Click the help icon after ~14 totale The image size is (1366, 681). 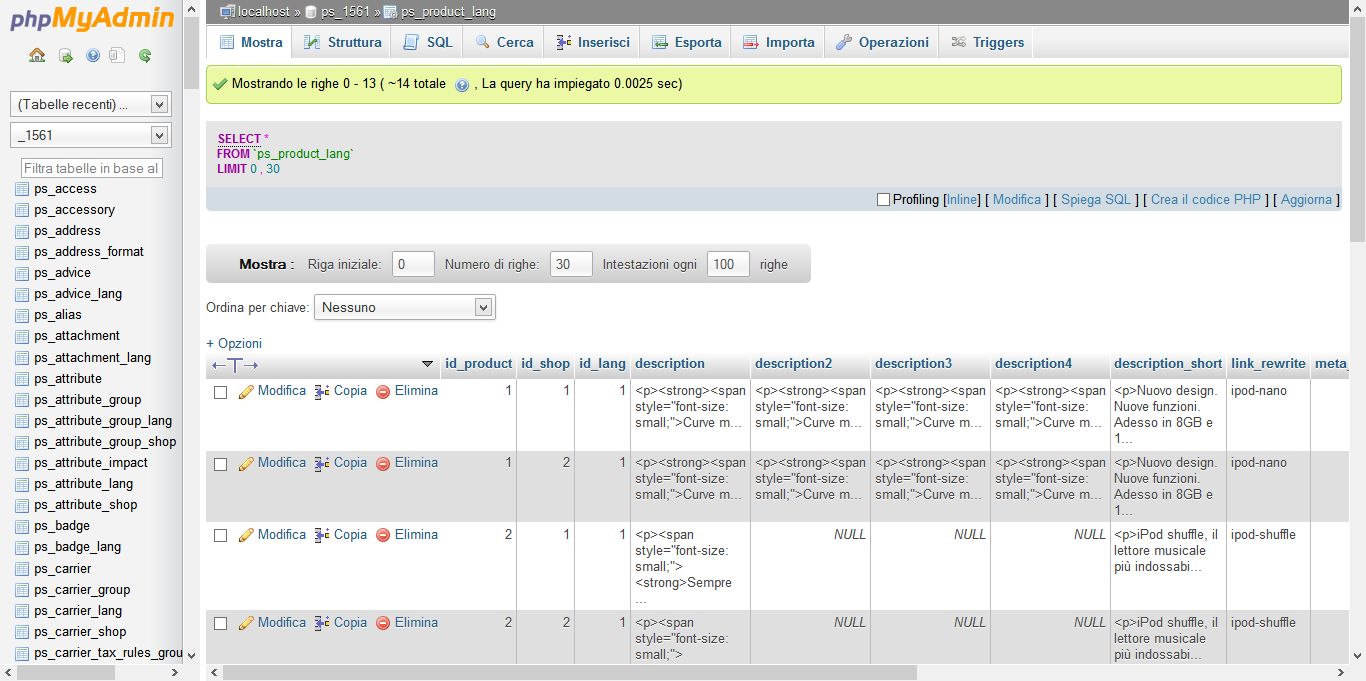[462, 85]
